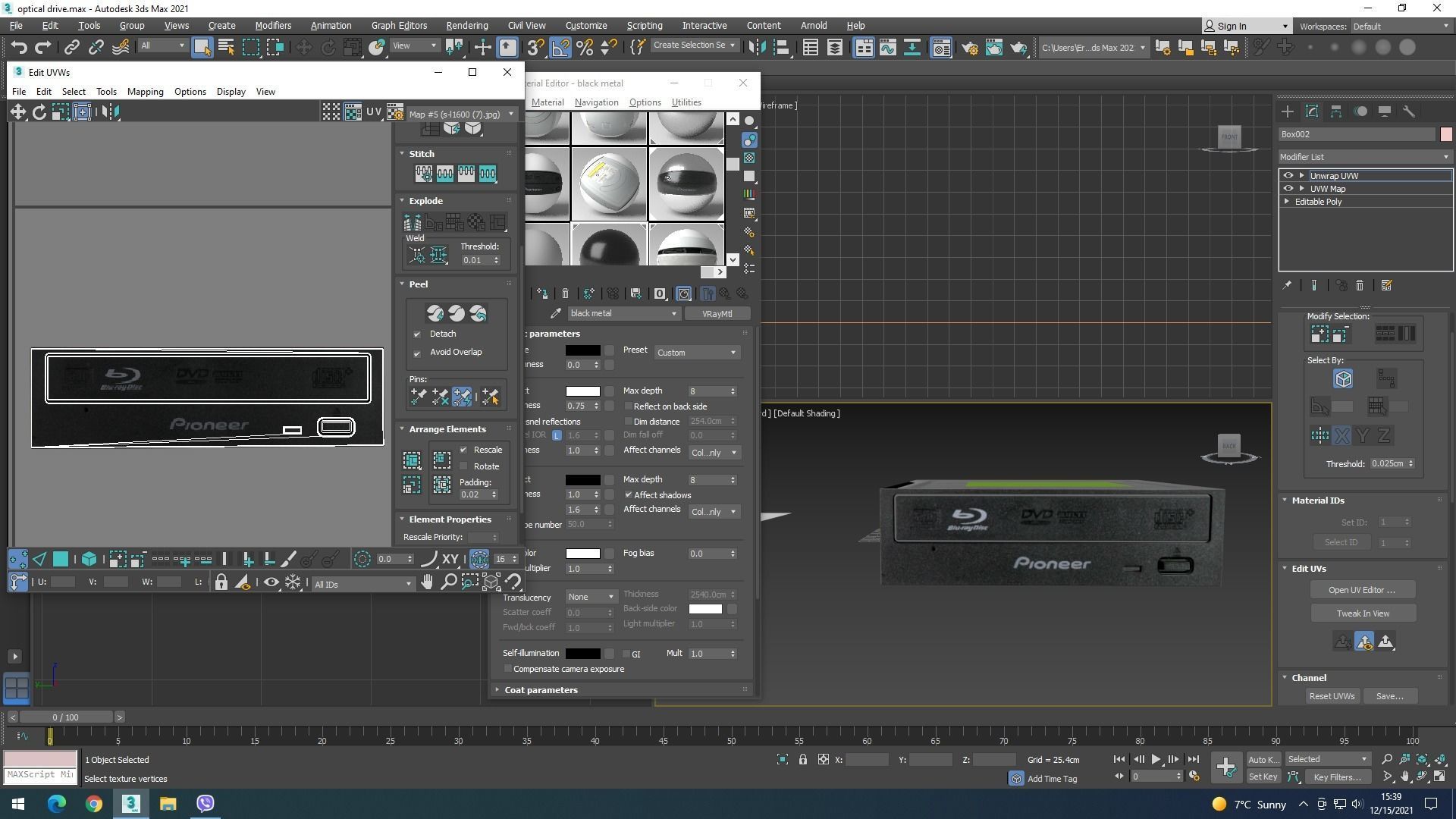Click the Hierarchy panel tab icon
Screen dimensions: 1456x819
point(1336,111)
